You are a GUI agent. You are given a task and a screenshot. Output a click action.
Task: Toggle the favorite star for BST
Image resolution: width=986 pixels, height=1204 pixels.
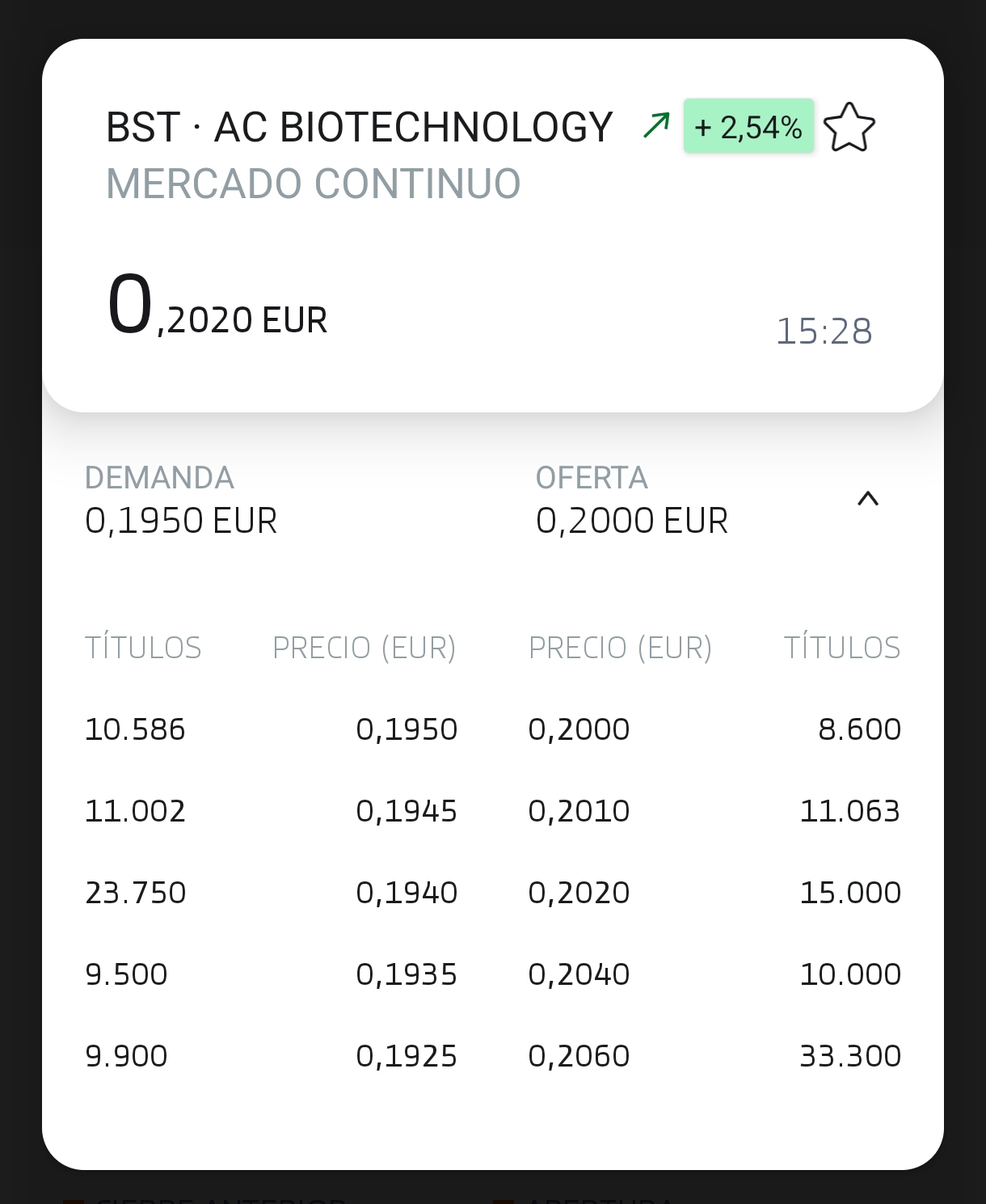click(x=849, y=128)
